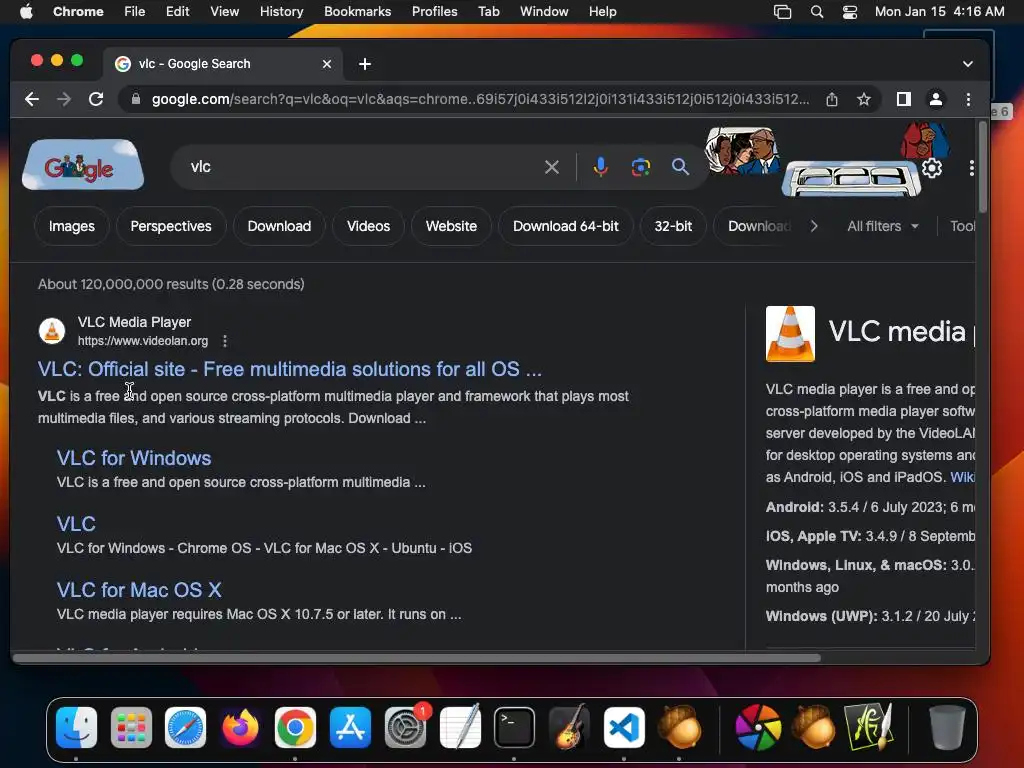
Task: Open the plain VLC sitelink
Action: (x=76, y=524)
